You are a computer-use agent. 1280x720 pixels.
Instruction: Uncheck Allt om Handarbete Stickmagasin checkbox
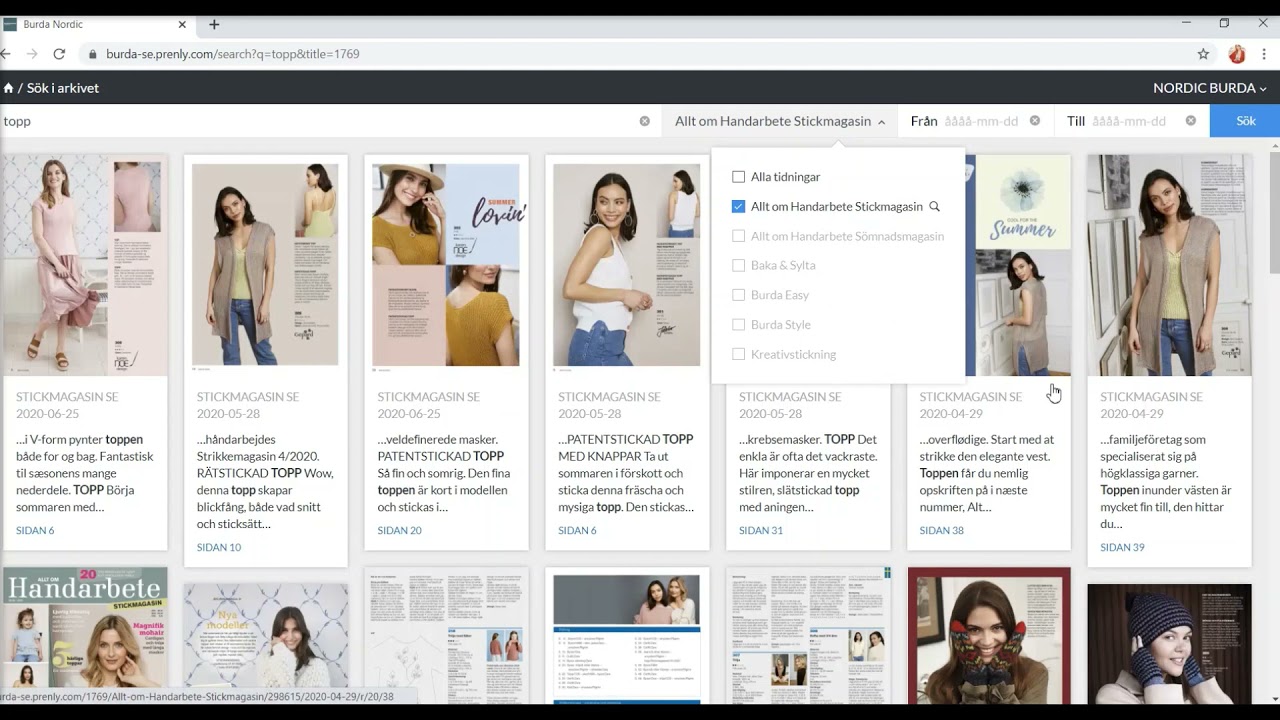coord(739,206)
